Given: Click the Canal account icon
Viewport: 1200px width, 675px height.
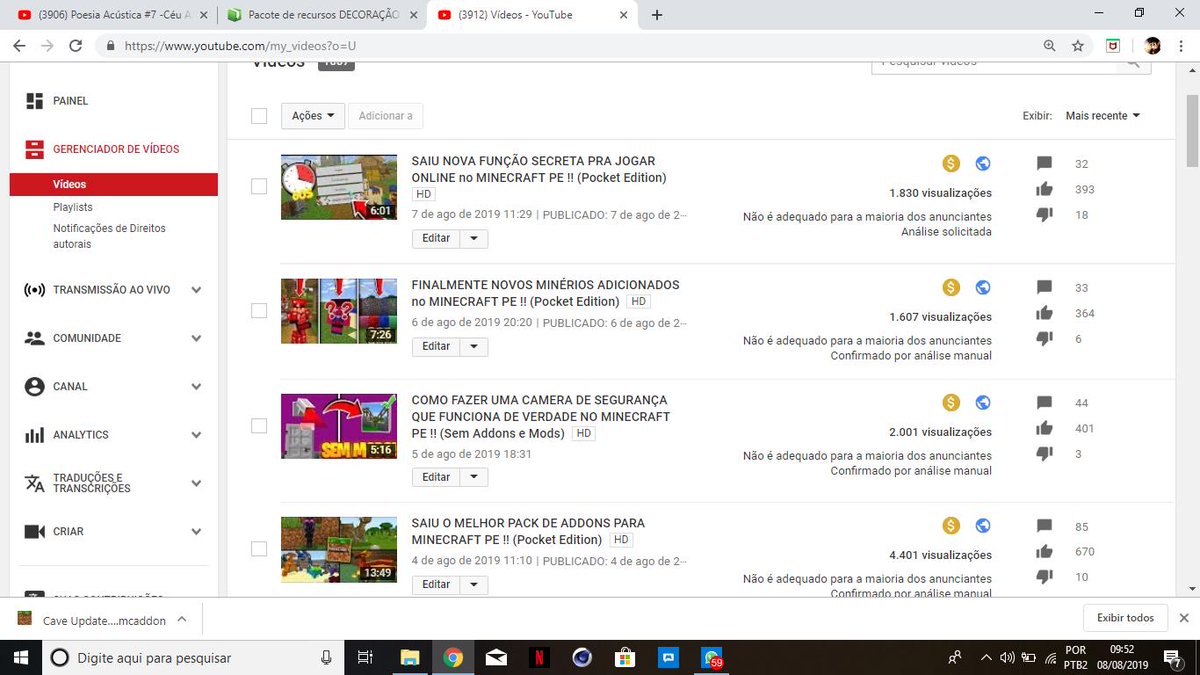Looking at the screenshot, I should click(35, 386).
